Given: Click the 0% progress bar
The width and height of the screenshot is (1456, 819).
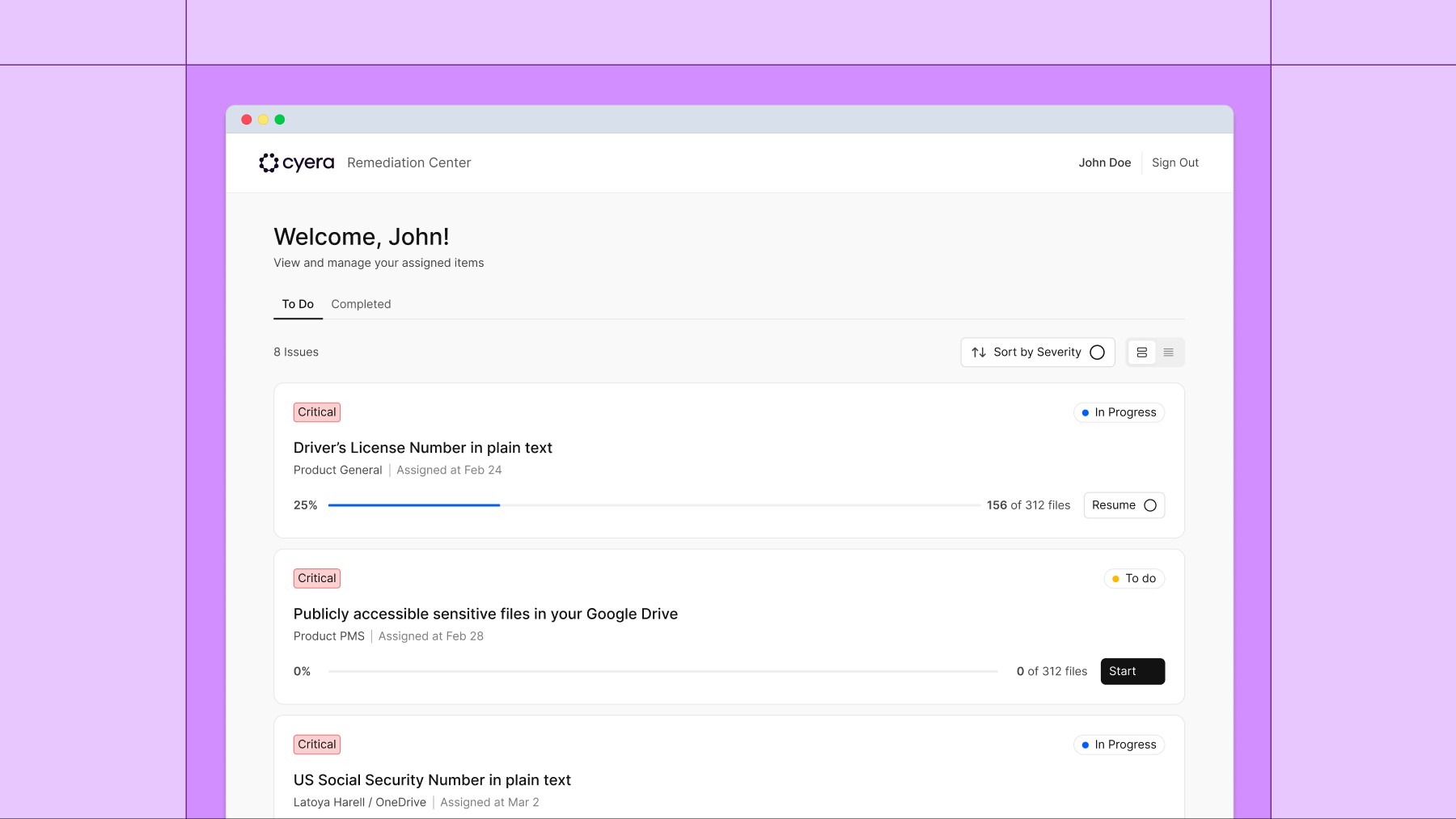Looking at the screenshot, I should (663, 671).
